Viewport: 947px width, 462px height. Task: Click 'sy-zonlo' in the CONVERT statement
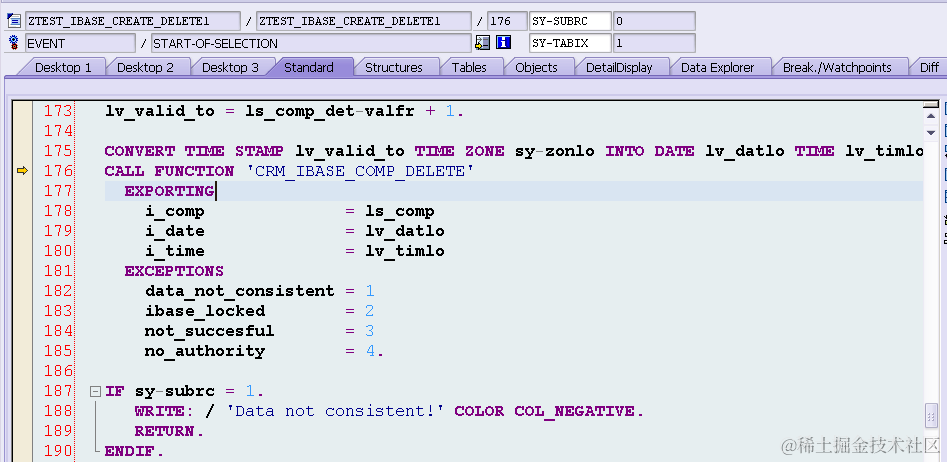click(555, 151)
